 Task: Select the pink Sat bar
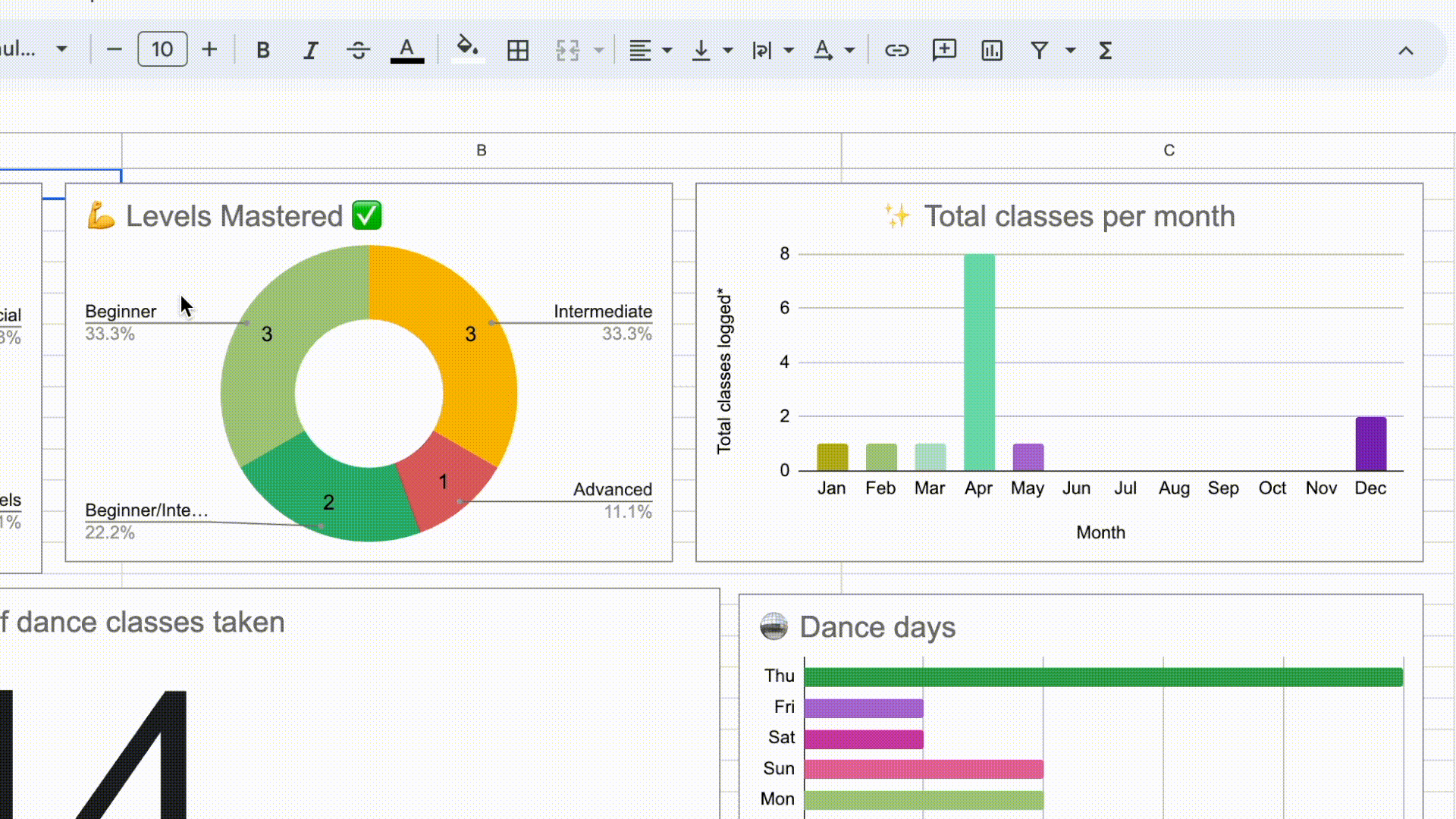[864, 739]
